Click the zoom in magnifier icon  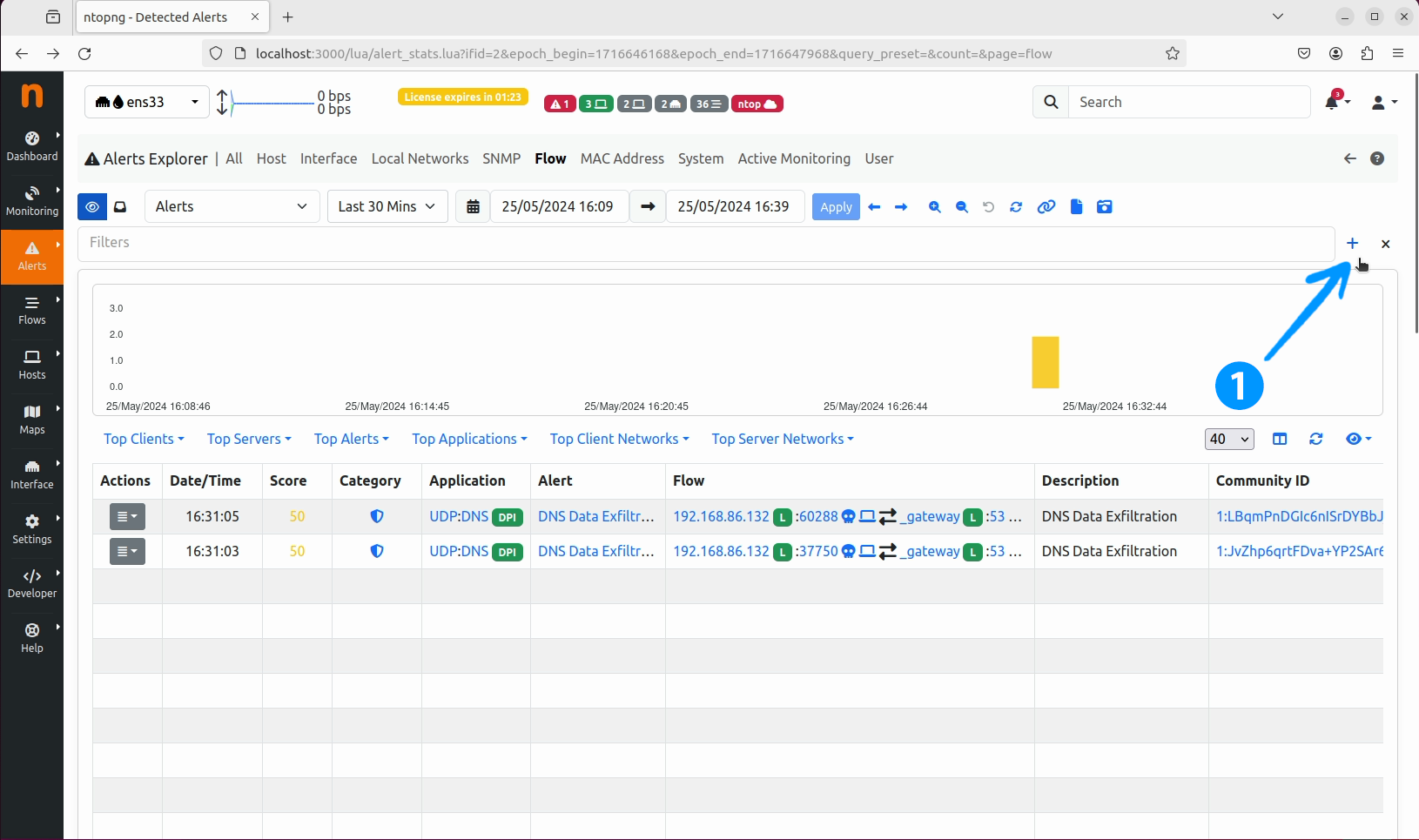[934, 207]
